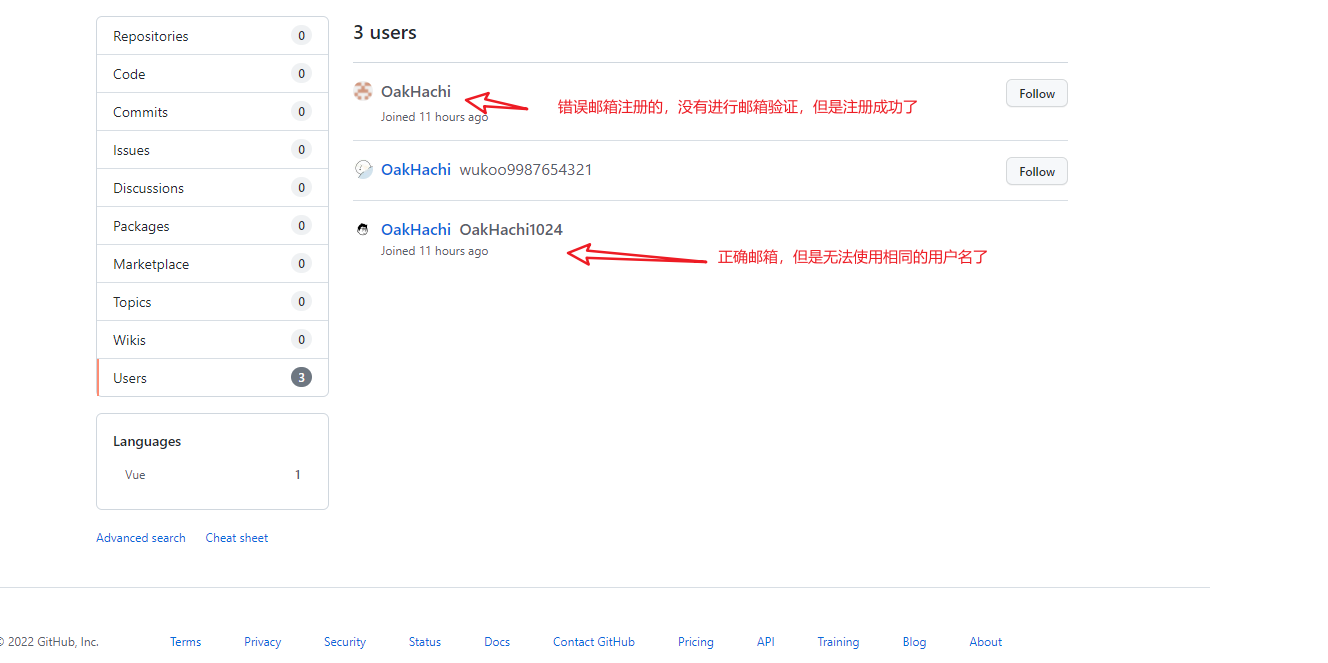This screenshot has width=1328, height=663.
Task: Click Vue language count 1
Action: [297, 475]
